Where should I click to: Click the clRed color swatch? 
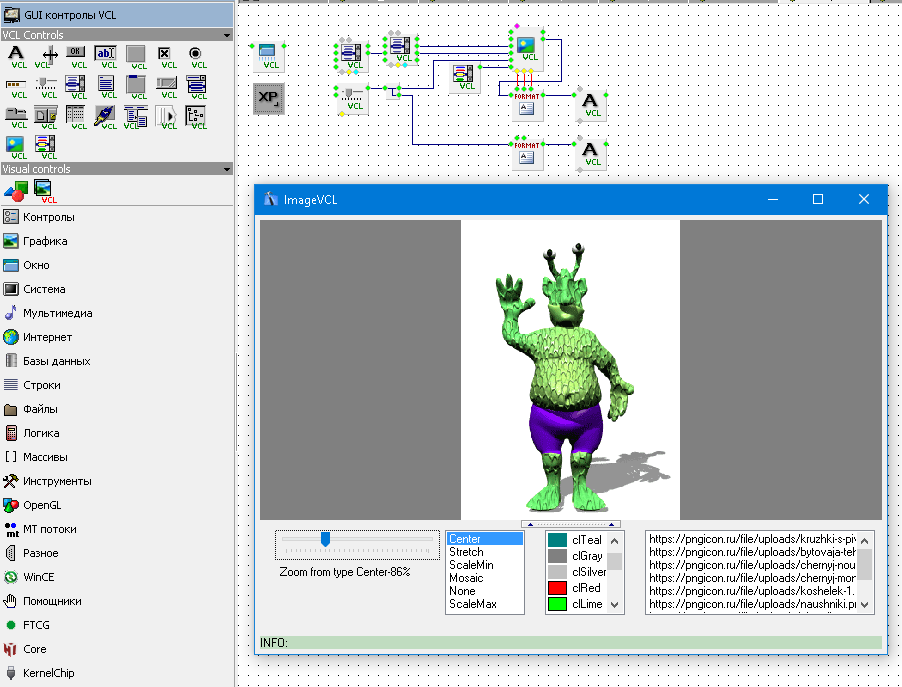(x=557, y=588)
